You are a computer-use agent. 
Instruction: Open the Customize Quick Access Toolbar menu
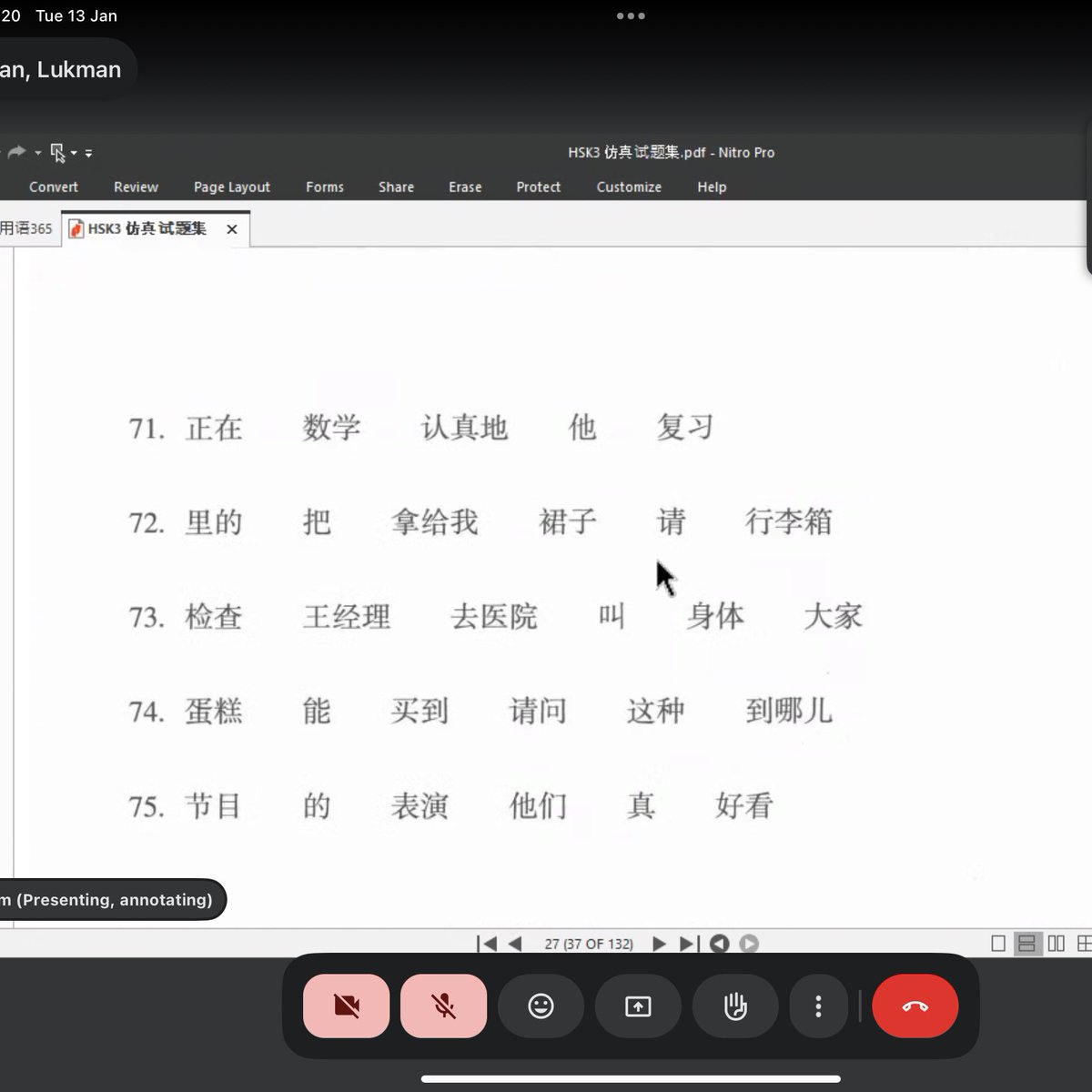(88, 153)
